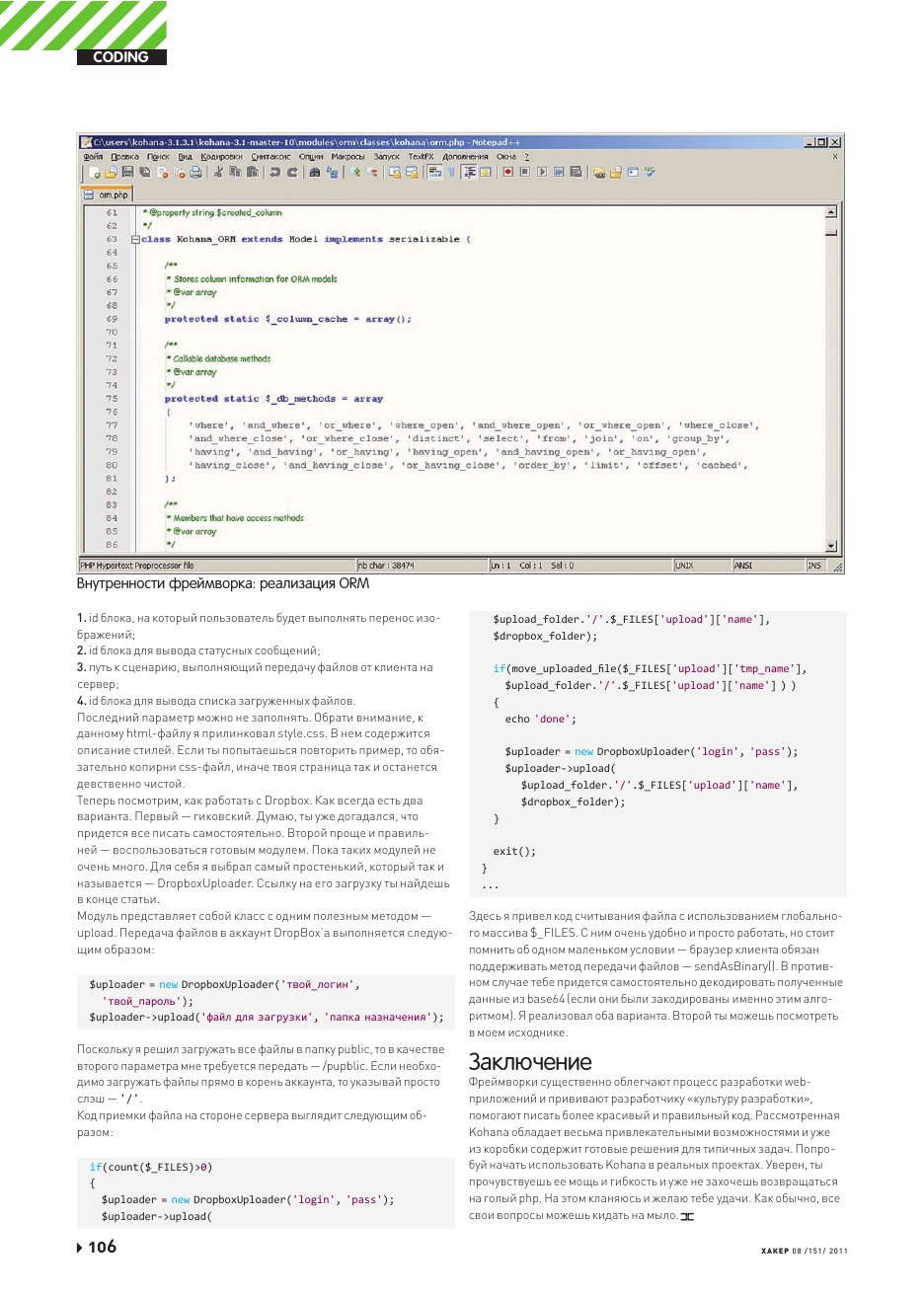Create a new file in Notepad++ toolbar
The height and width of the screenshot is (1296, 924).
point(95,173)
